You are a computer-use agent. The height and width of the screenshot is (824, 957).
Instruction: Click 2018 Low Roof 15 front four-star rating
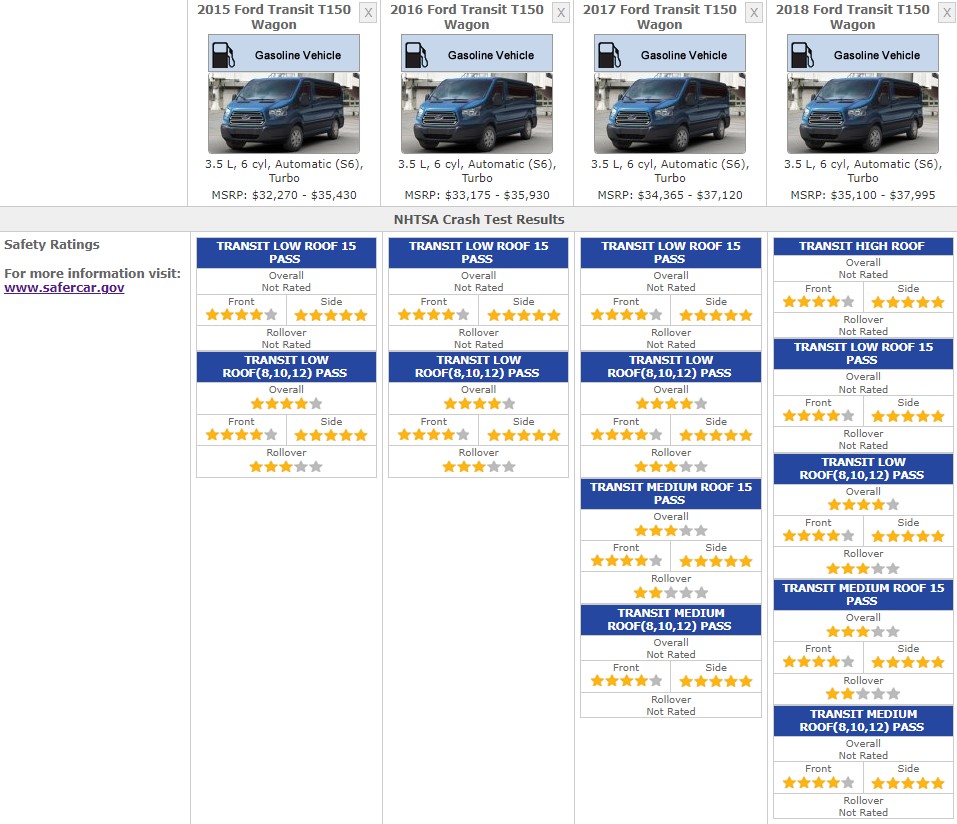point(818,416)
